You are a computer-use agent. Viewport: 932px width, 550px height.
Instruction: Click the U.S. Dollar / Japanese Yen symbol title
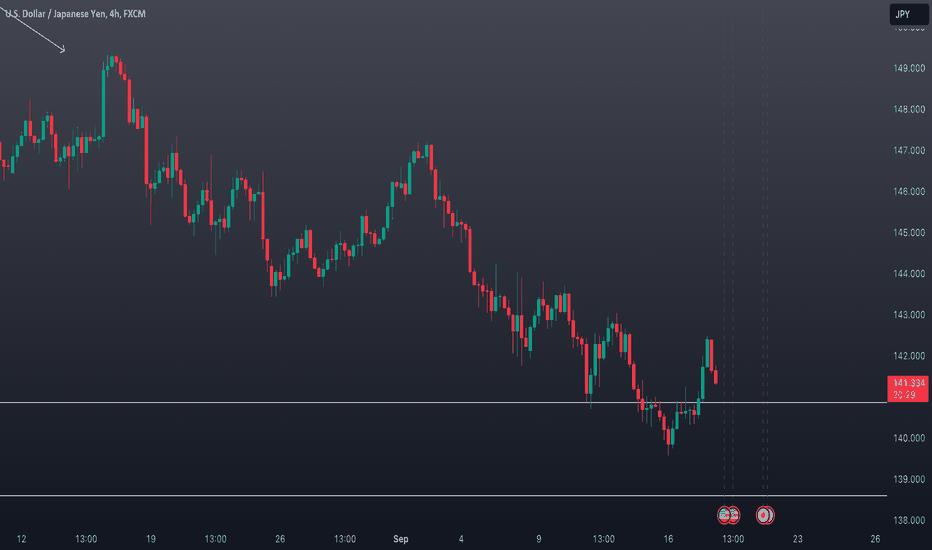(75, 14)
